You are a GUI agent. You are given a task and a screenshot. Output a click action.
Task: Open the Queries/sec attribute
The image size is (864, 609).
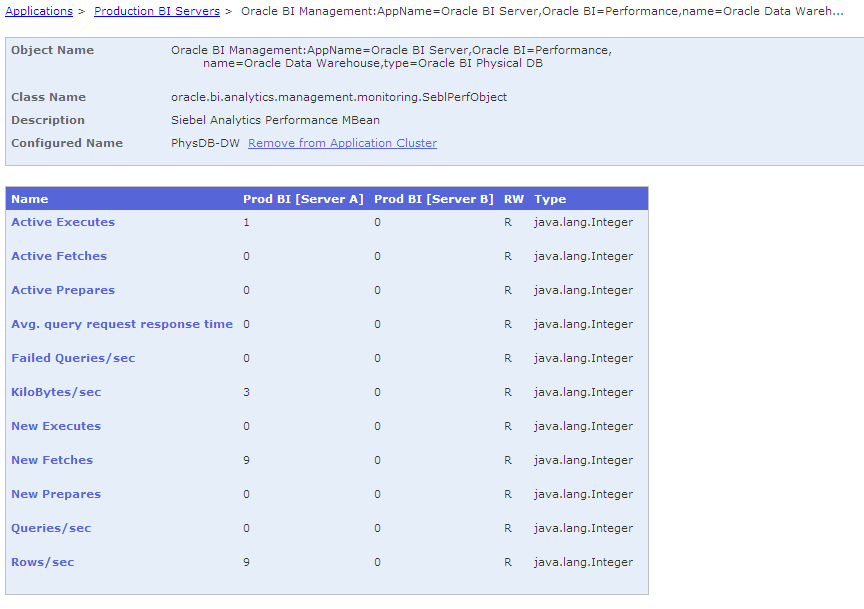point(51,528)
